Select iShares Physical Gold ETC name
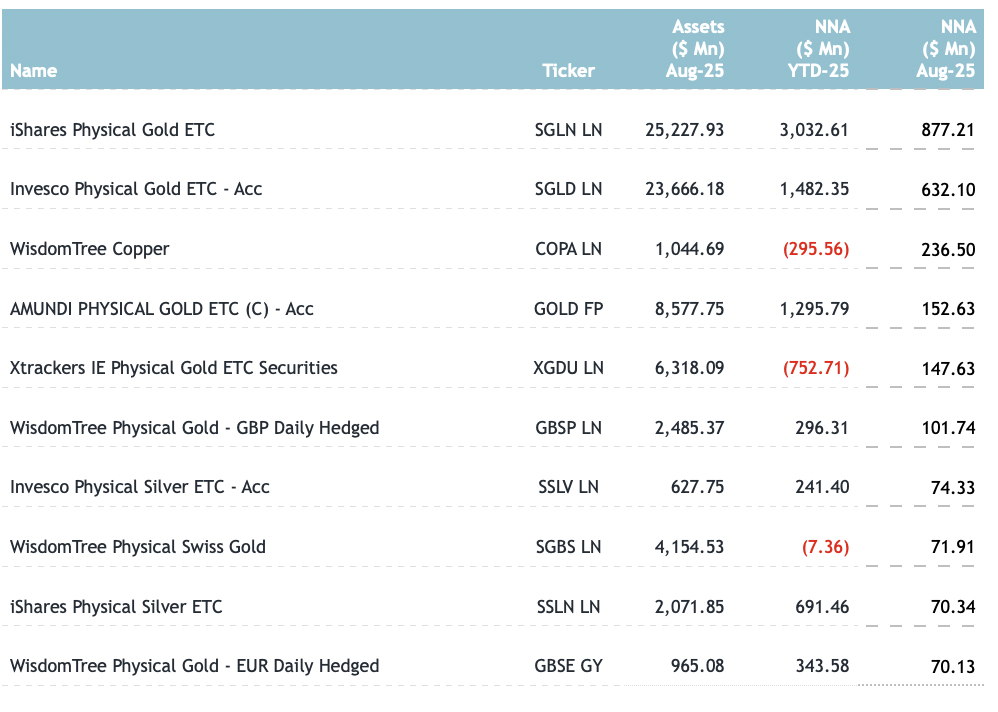 coord(112,130)
